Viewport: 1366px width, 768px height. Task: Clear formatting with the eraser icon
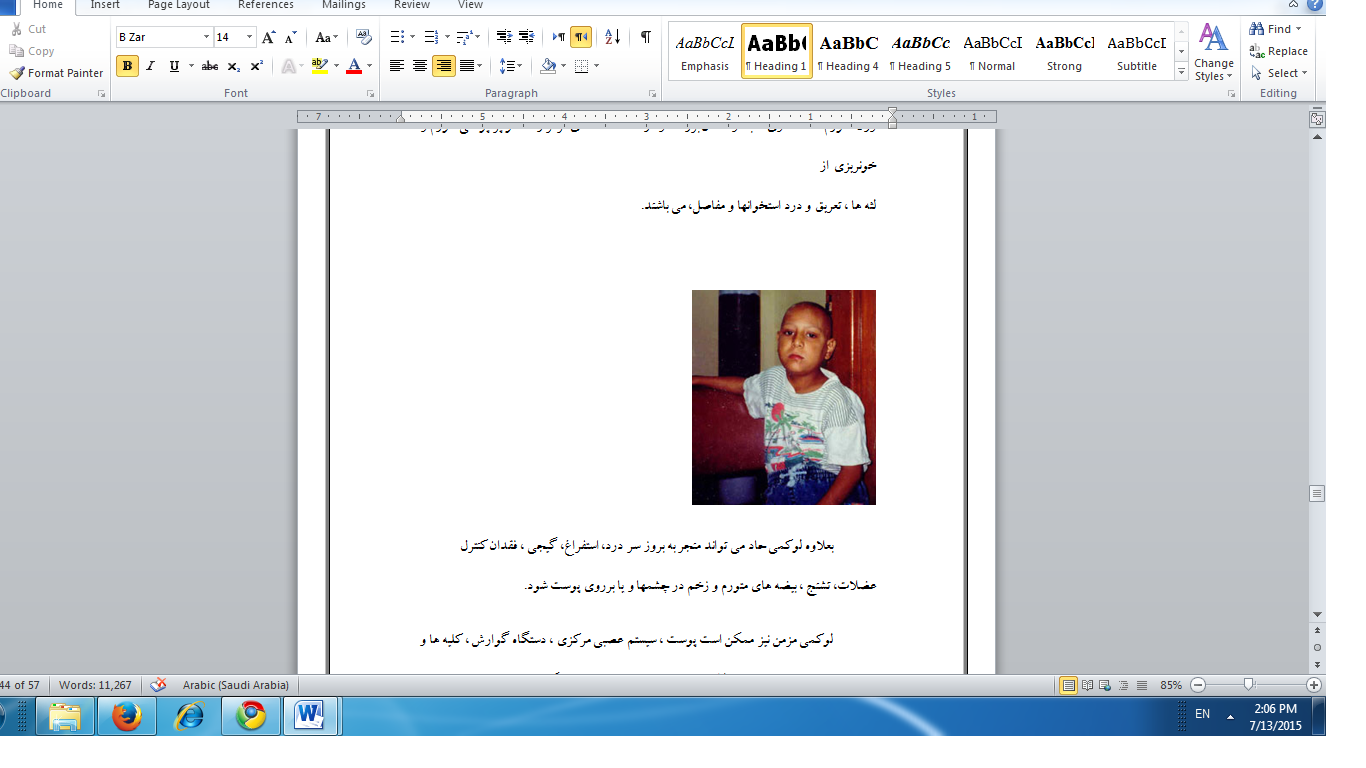click(363, 37)
